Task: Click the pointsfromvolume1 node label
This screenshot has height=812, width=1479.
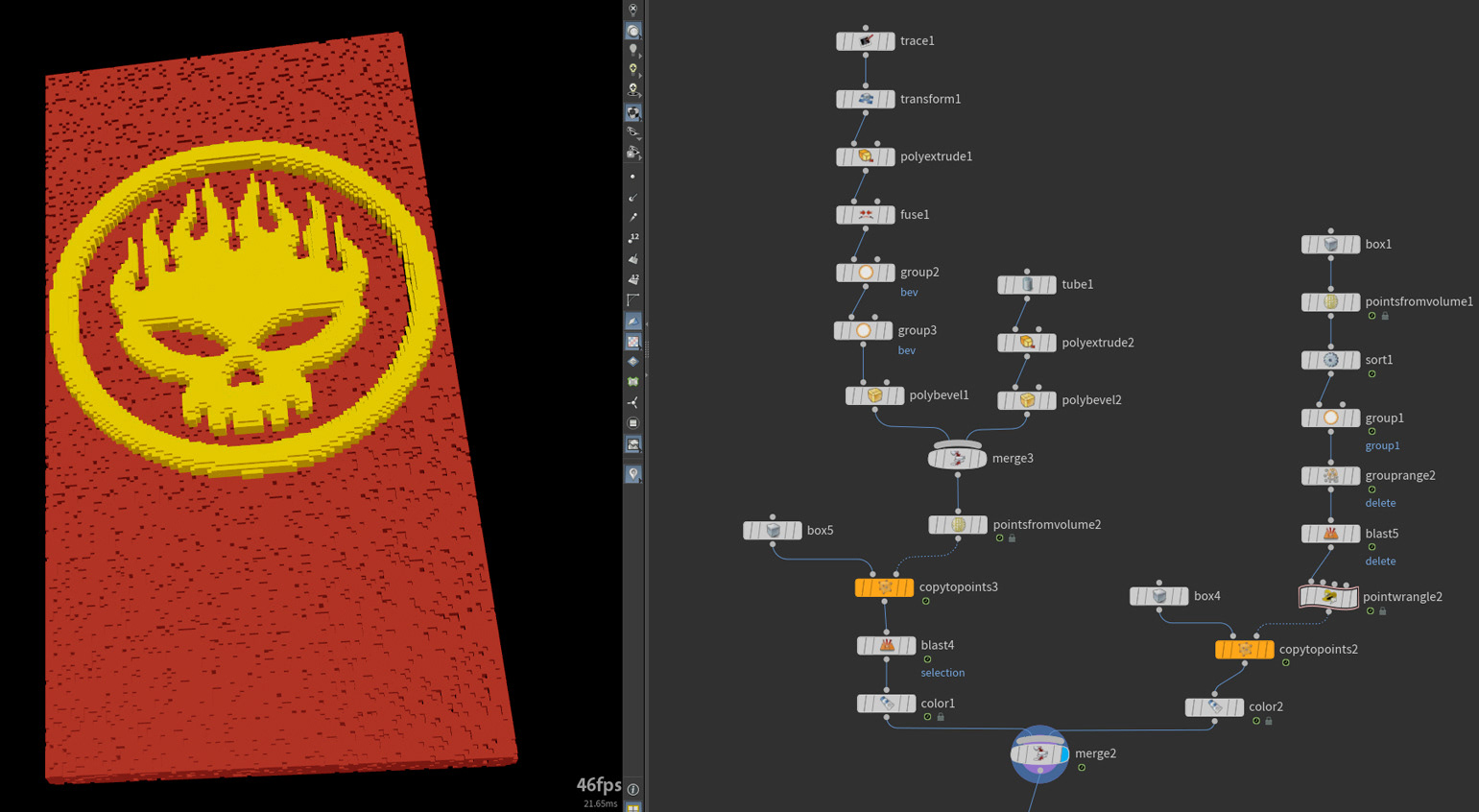Action: pos(1419,301)
